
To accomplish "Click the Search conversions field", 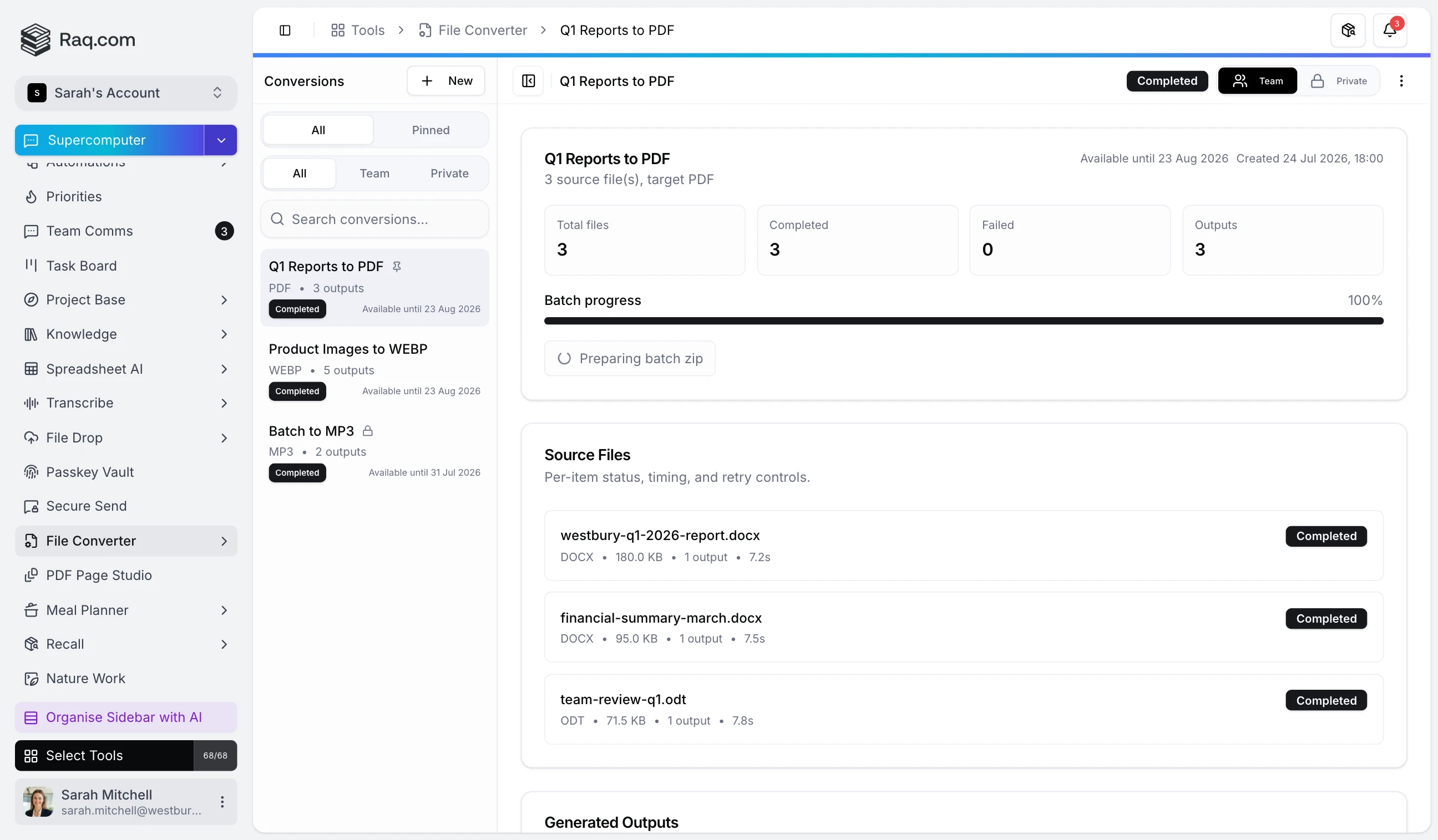I will (x=374, y=219).
